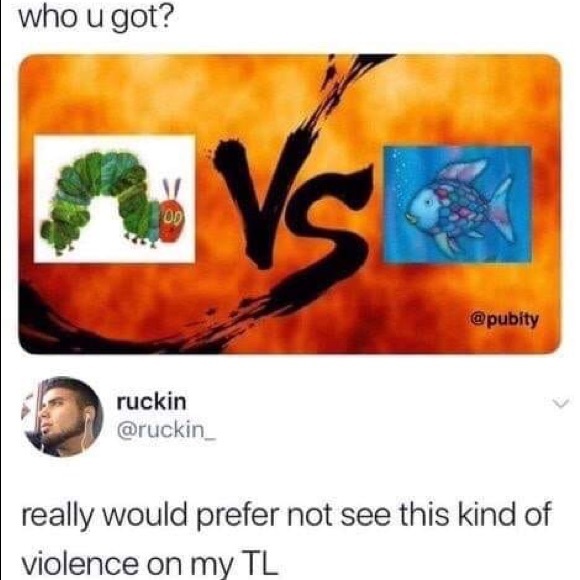Click the word 'violence' in the tweet
The image size is (580, 580).
pos(79,563)
